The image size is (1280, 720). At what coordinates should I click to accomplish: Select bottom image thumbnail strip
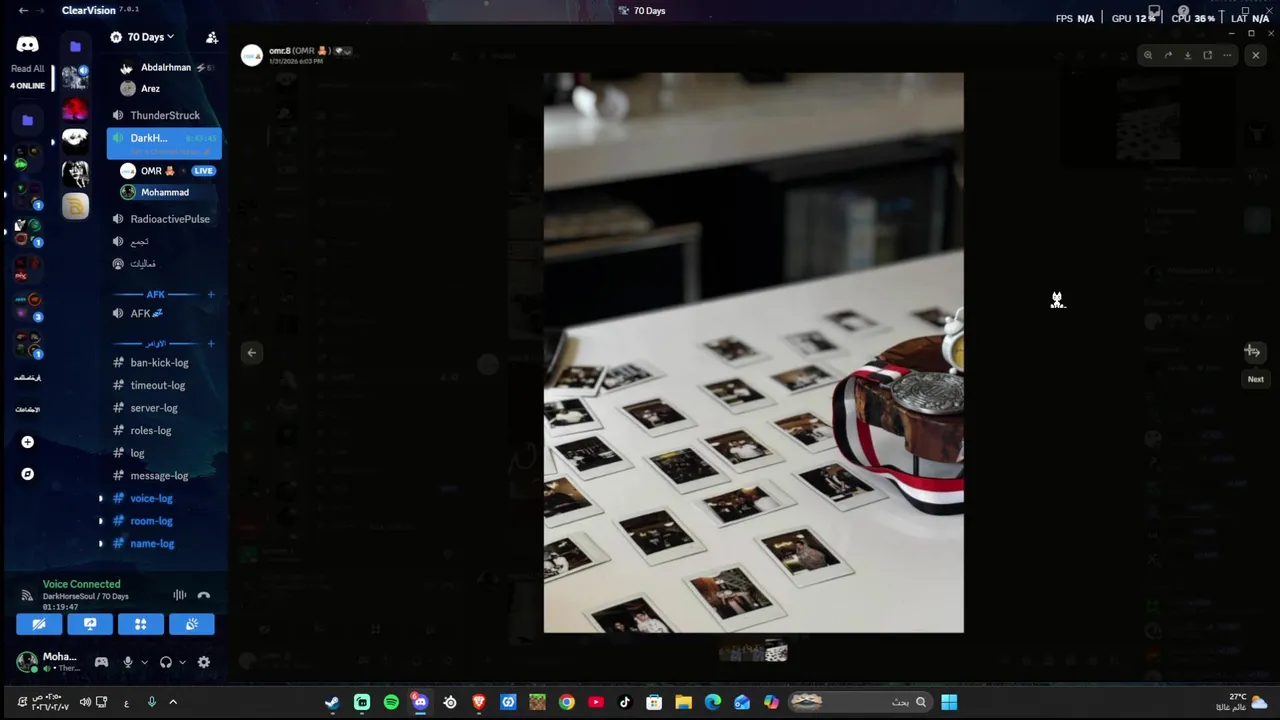pos(753,652)
